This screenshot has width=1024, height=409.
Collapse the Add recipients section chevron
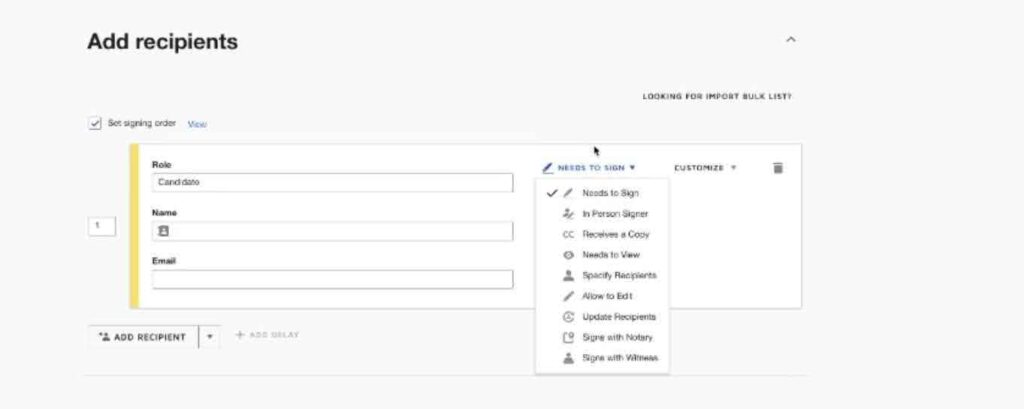(790, 40)
